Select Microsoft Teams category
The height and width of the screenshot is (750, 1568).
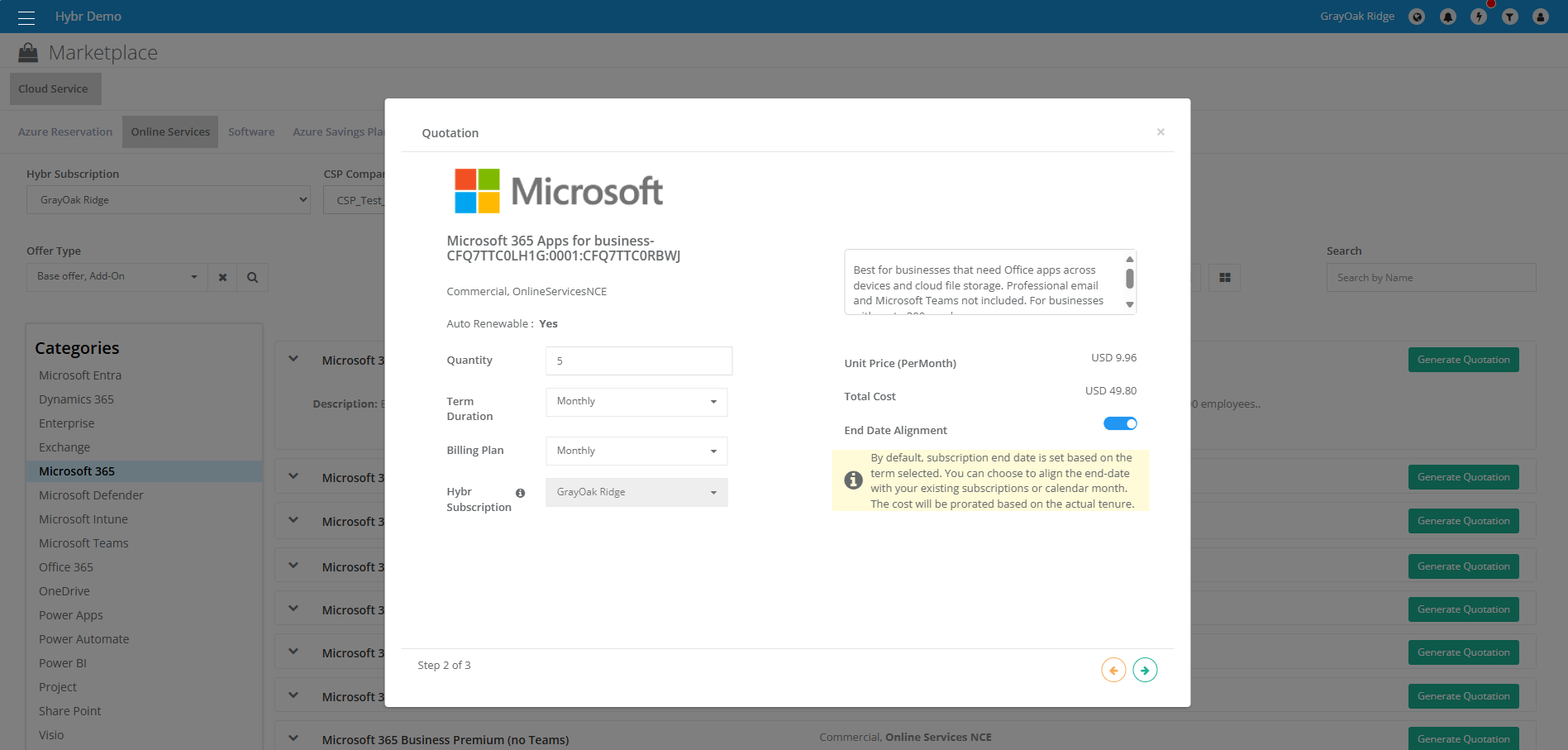pyautogui.click(x=83, y=543)
